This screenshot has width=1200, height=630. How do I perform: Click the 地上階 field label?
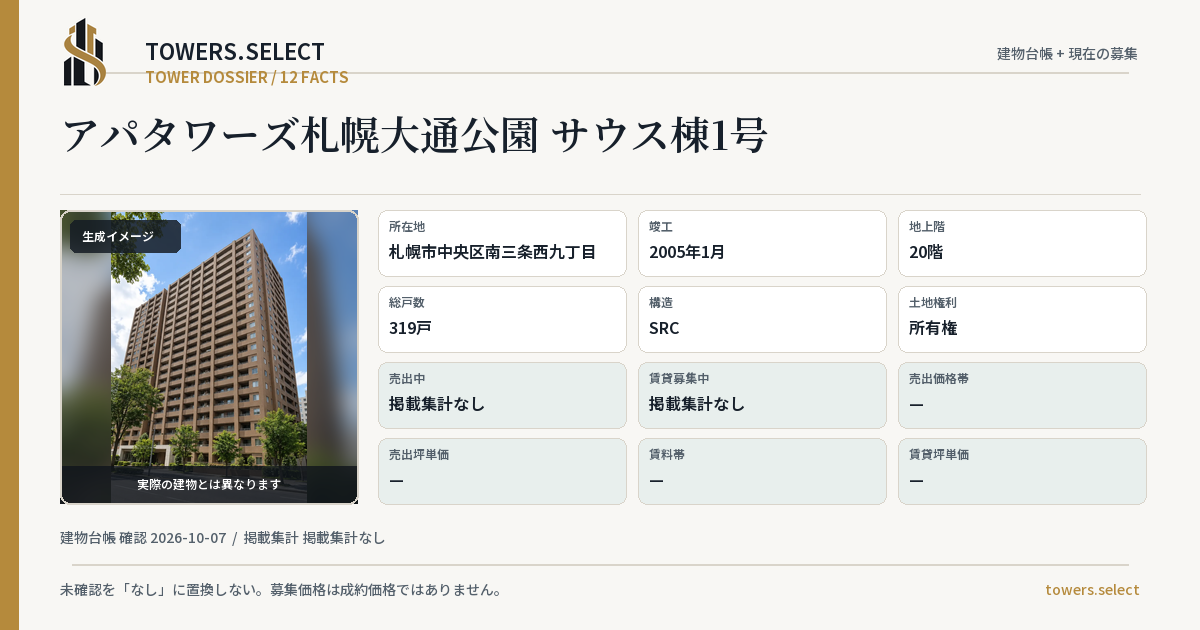pyautogui.click(x=927, y=227)
